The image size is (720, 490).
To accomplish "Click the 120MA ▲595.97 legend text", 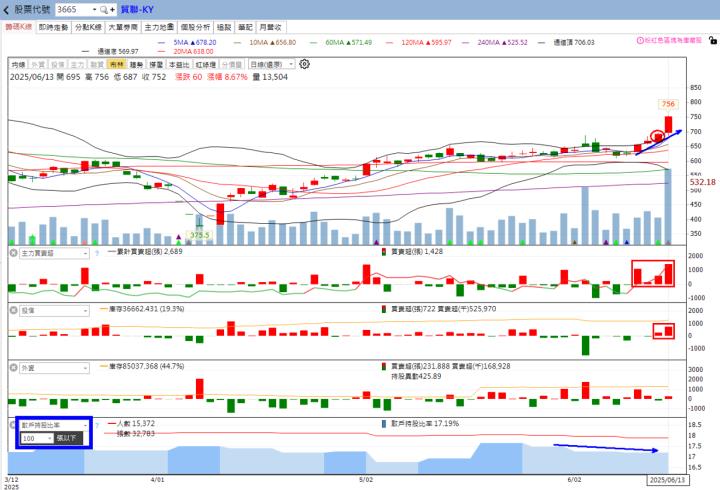I will (x=426, y=42).
